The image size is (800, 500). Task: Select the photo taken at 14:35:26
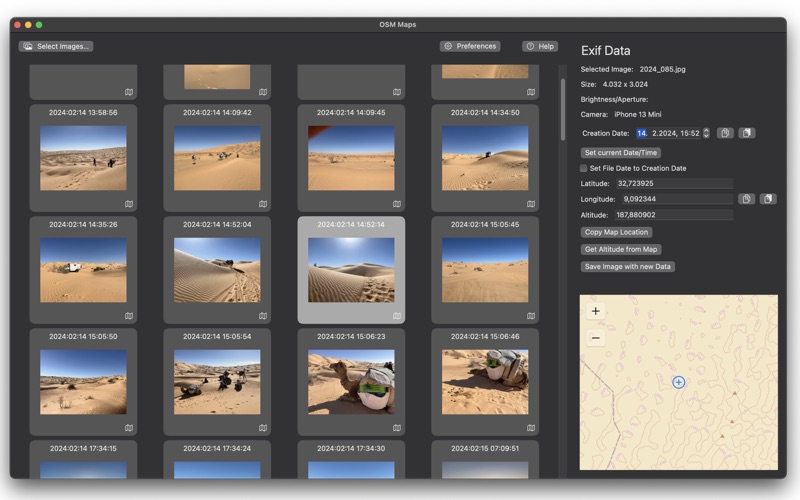click(x=83, y=270)
